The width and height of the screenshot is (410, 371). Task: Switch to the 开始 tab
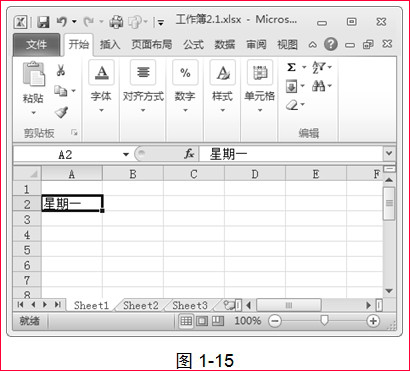79,45
